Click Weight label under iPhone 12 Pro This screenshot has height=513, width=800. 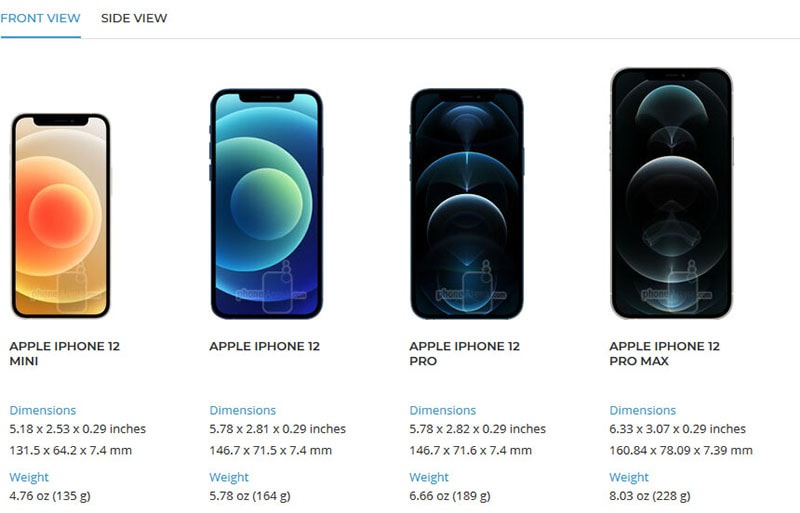click(x=429, y=477)
